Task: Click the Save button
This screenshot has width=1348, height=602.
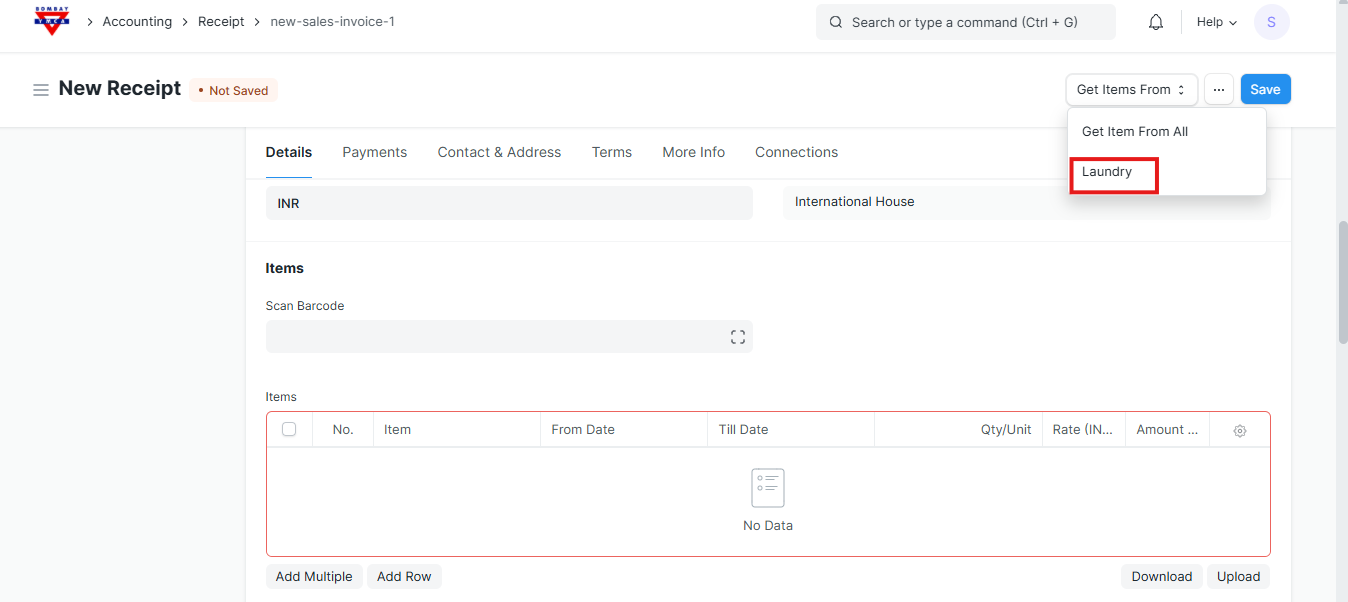Action: pyautogui.click(x=1265, y=90)
